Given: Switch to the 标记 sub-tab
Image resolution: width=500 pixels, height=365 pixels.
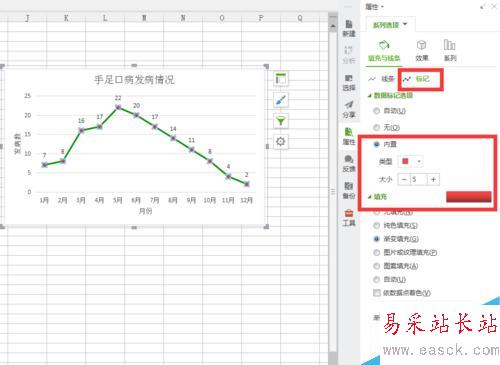Looking at the screenshot, I should [416, 79].
